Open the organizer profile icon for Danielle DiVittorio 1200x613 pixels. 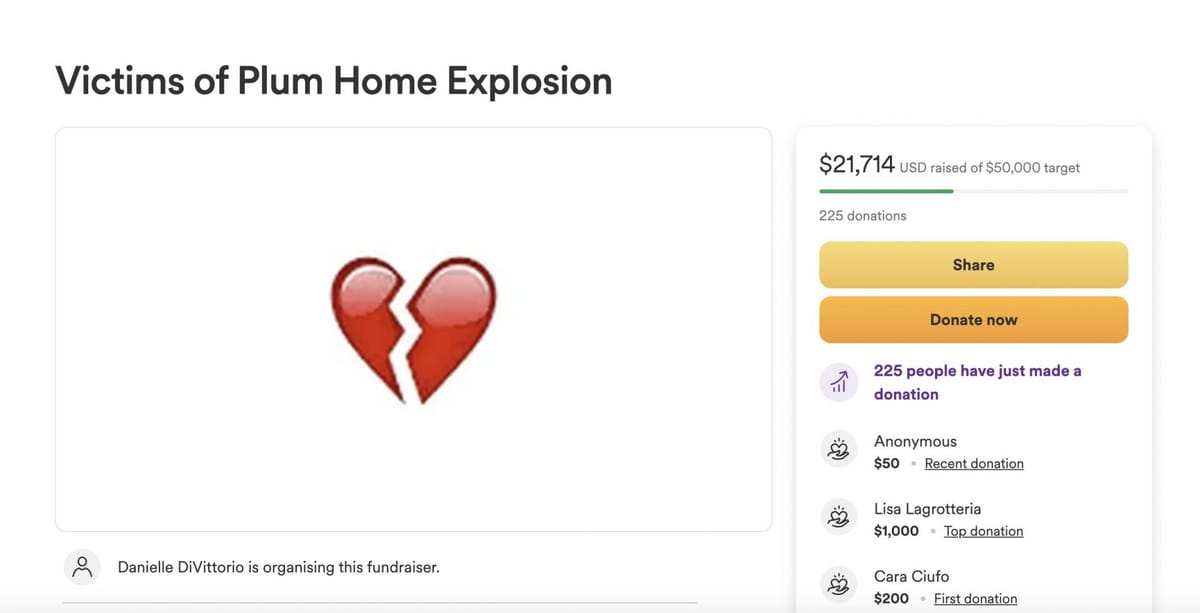click(x=82, y=566)
